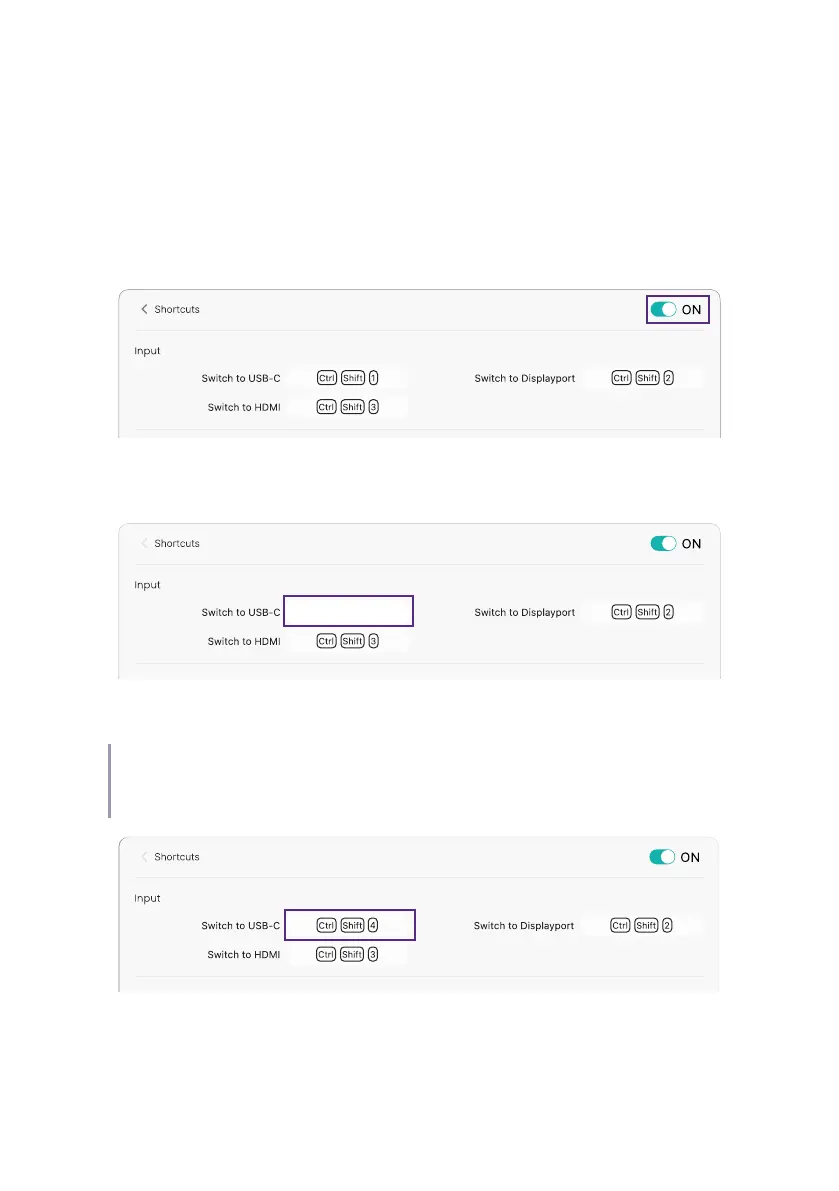Select the top panel's Switch to Displayport shortcut field
839x1191 pixels.
pyautogui.click(x=643, y=378)
